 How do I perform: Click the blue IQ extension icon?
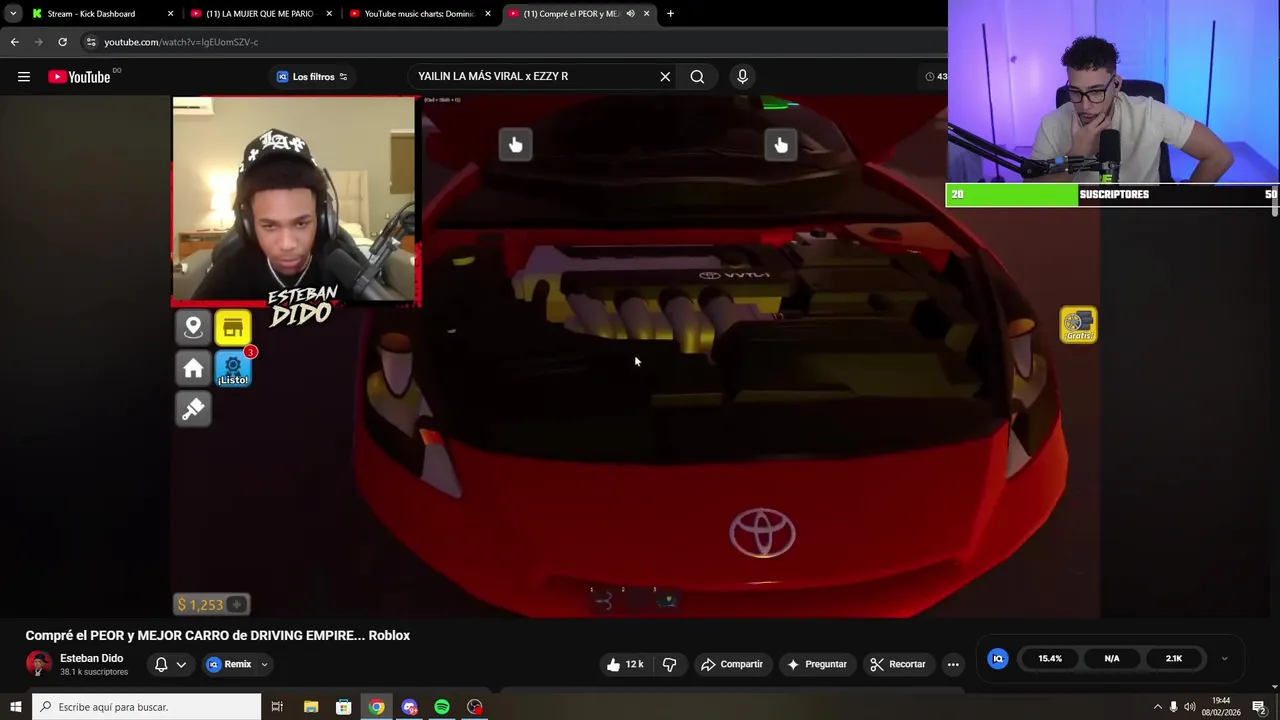[998, 658]
